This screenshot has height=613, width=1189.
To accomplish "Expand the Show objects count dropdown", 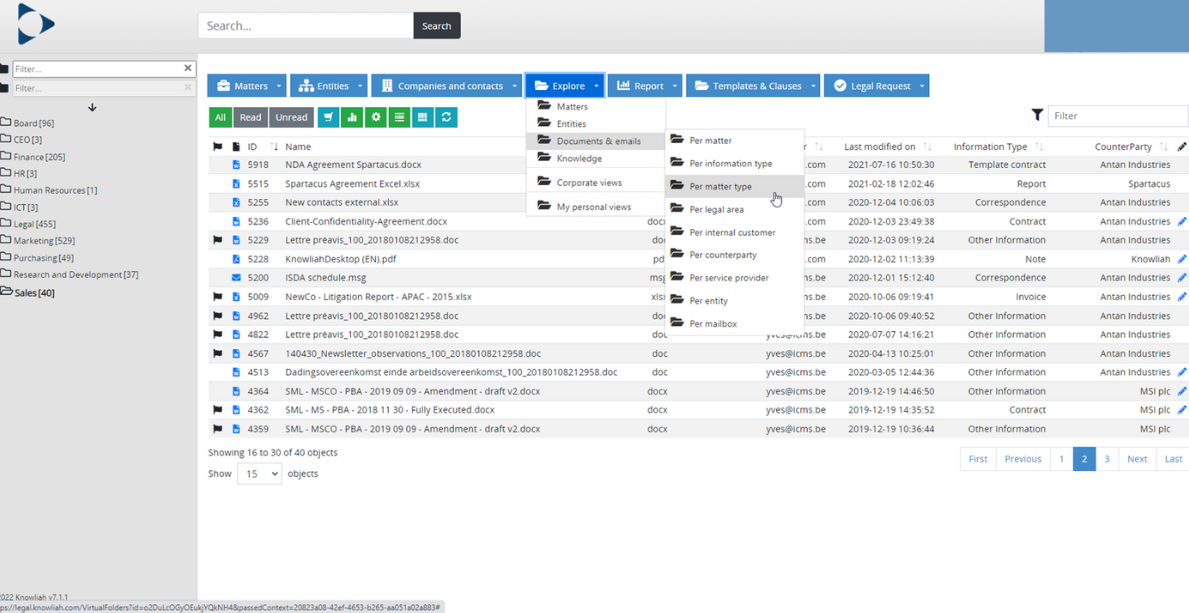I will [259, 473].
